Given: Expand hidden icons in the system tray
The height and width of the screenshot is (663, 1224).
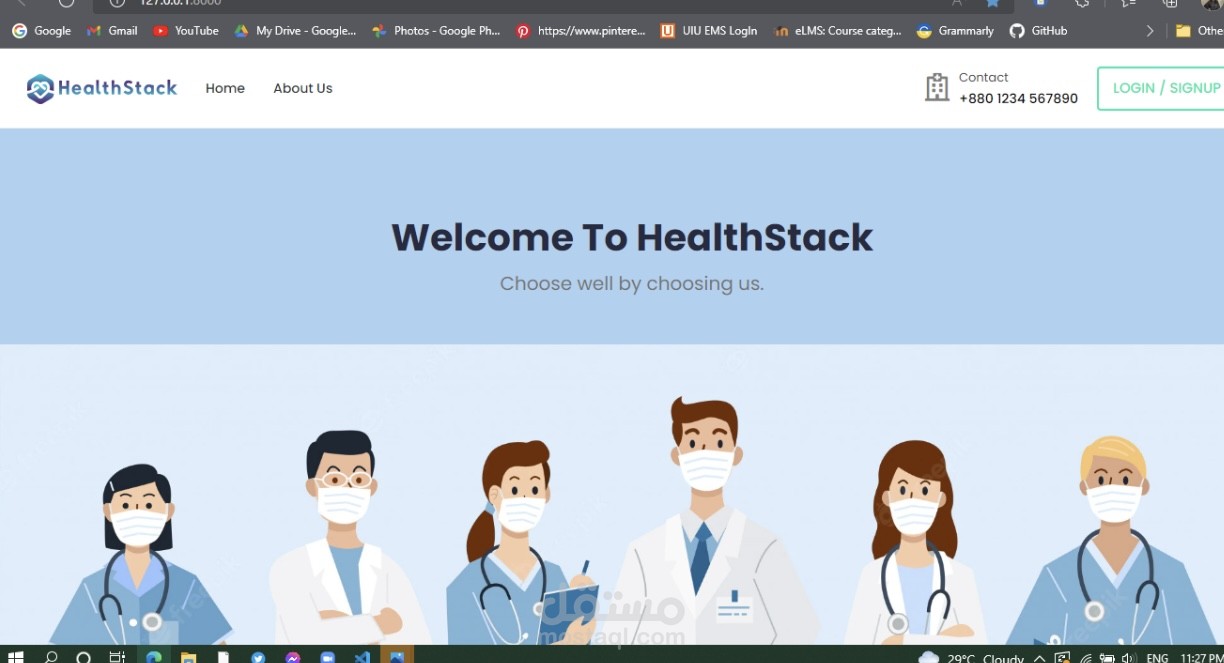Looking at the screenshot, I should click(x=1038, y=658).
